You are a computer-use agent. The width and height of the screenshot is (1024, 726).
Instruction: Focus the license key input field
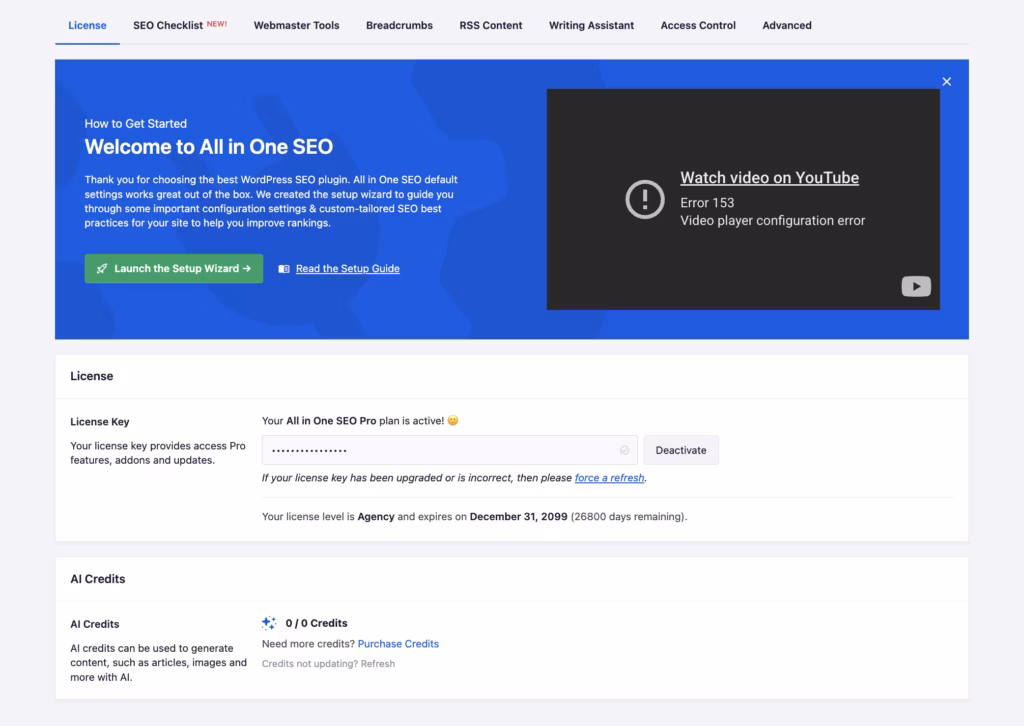tap(449, 450)
